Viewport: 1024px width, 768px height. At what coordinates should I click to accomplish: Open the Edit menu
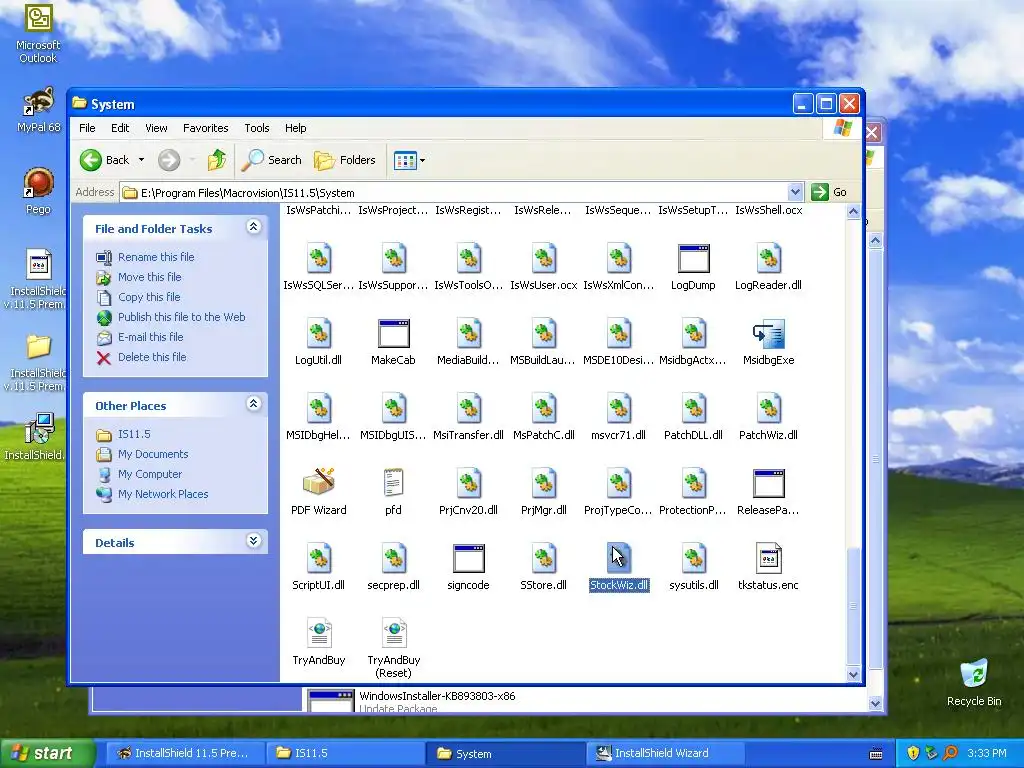(x=120, y=128)
